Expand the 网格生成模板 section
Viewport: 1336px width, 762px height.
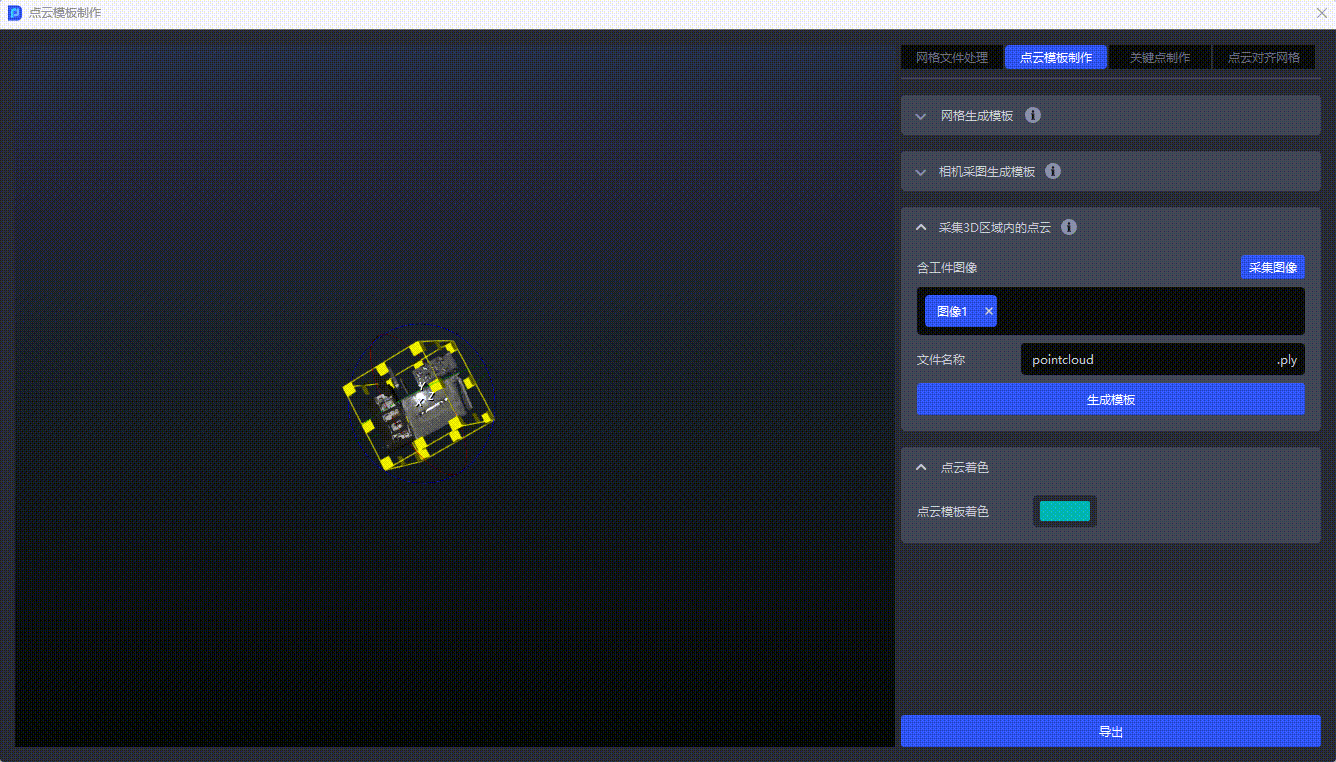click(x=921, y=116)
